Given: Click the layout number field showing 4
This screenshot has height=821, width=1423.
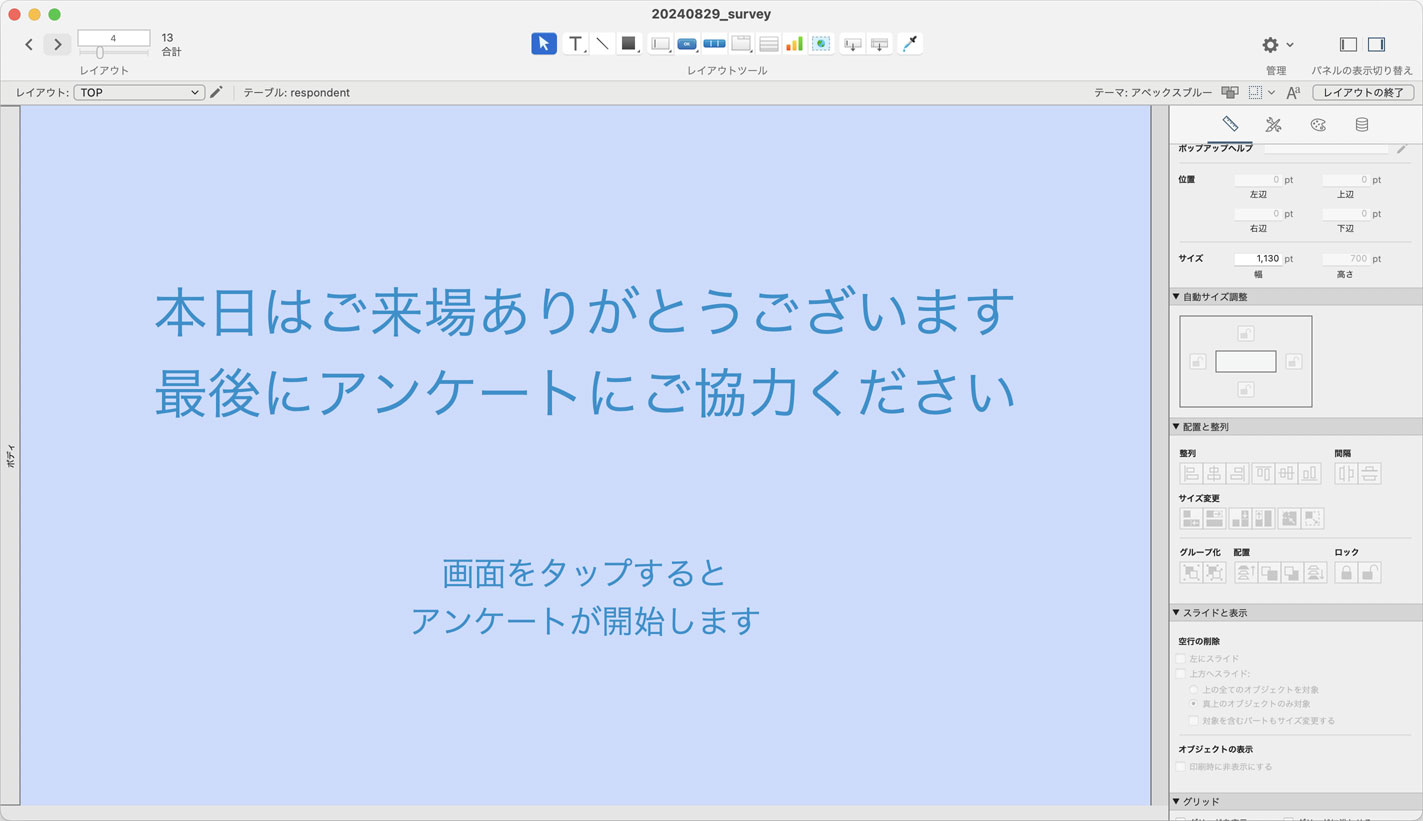Looking at the screenshot, I should (x=113, y=38).
